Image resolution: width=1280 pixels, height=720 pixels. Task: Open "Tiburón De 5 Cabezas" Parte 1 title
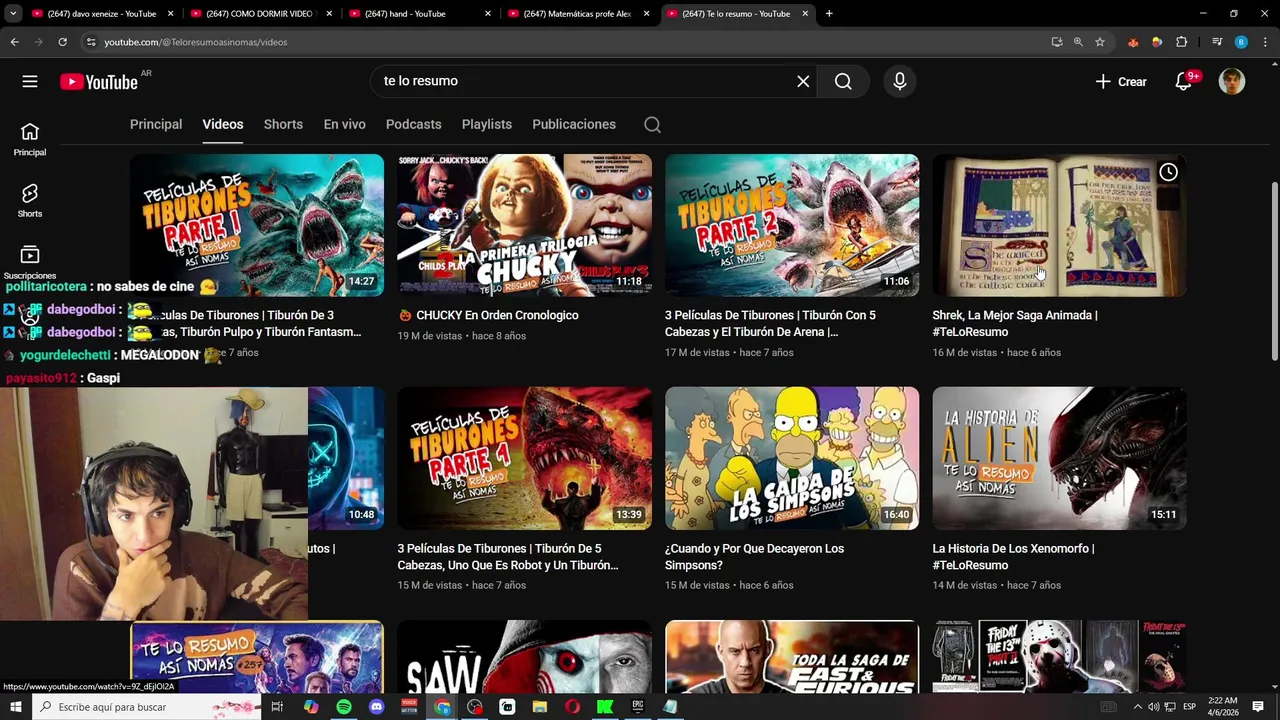(x=507, y=557)
